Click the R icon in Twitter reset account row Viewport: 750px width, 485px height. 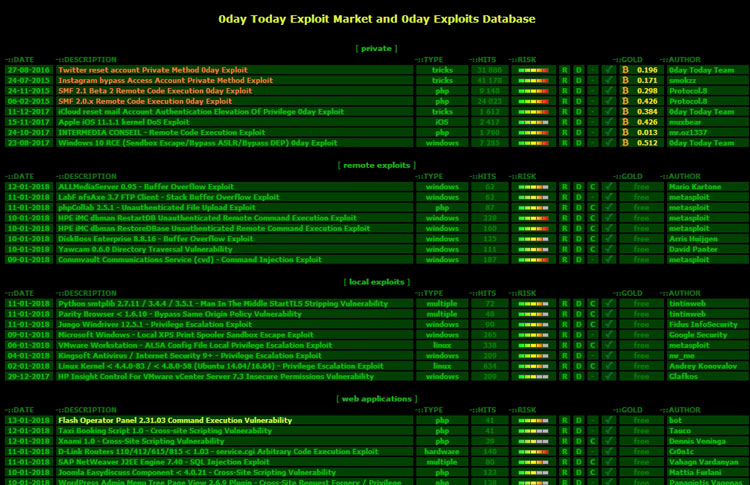(564, 70)
